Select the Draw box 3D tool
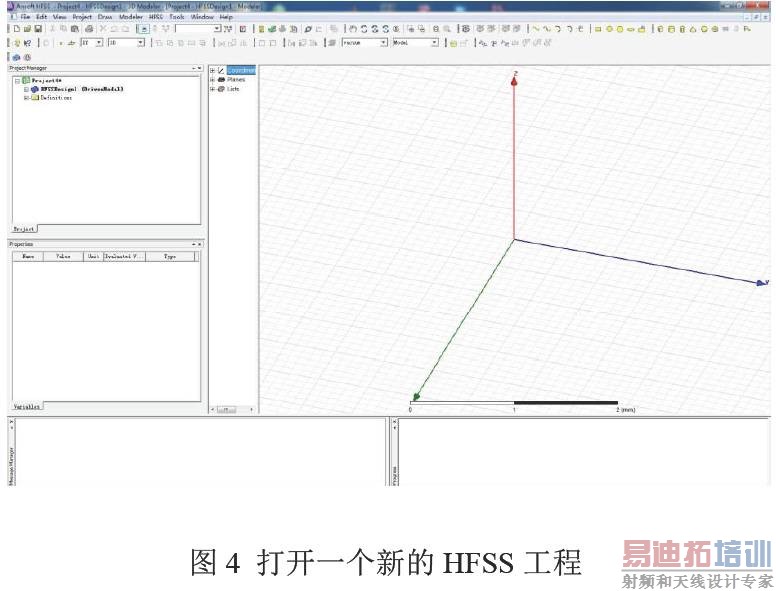The image size is (776, 591). [660, 29]
